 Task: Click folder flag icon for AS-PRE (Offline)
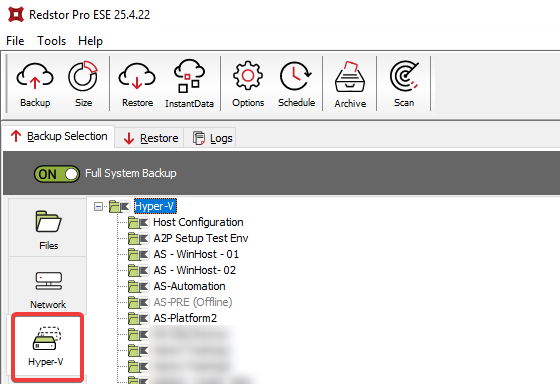(139, 302)
